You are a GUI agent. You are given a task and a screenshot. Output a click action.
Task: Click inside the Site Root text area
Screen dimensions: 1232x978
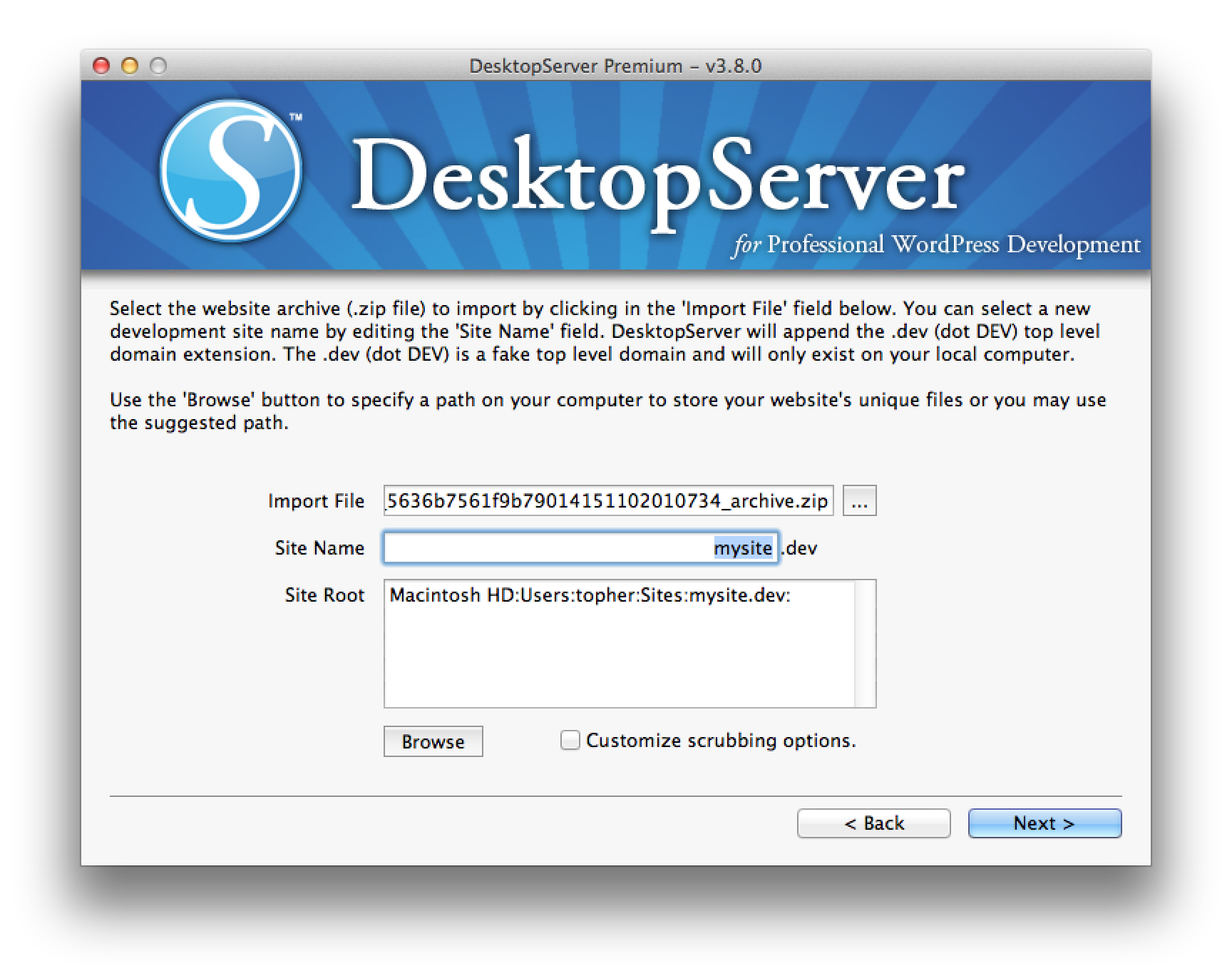(x=619, y=644)
